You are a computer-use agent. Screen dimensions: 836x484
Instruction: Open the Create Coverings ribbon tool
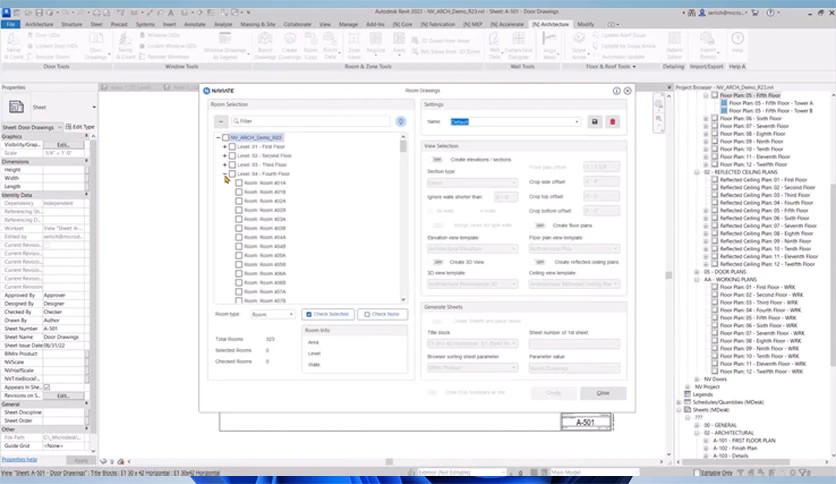pos(290,44)
